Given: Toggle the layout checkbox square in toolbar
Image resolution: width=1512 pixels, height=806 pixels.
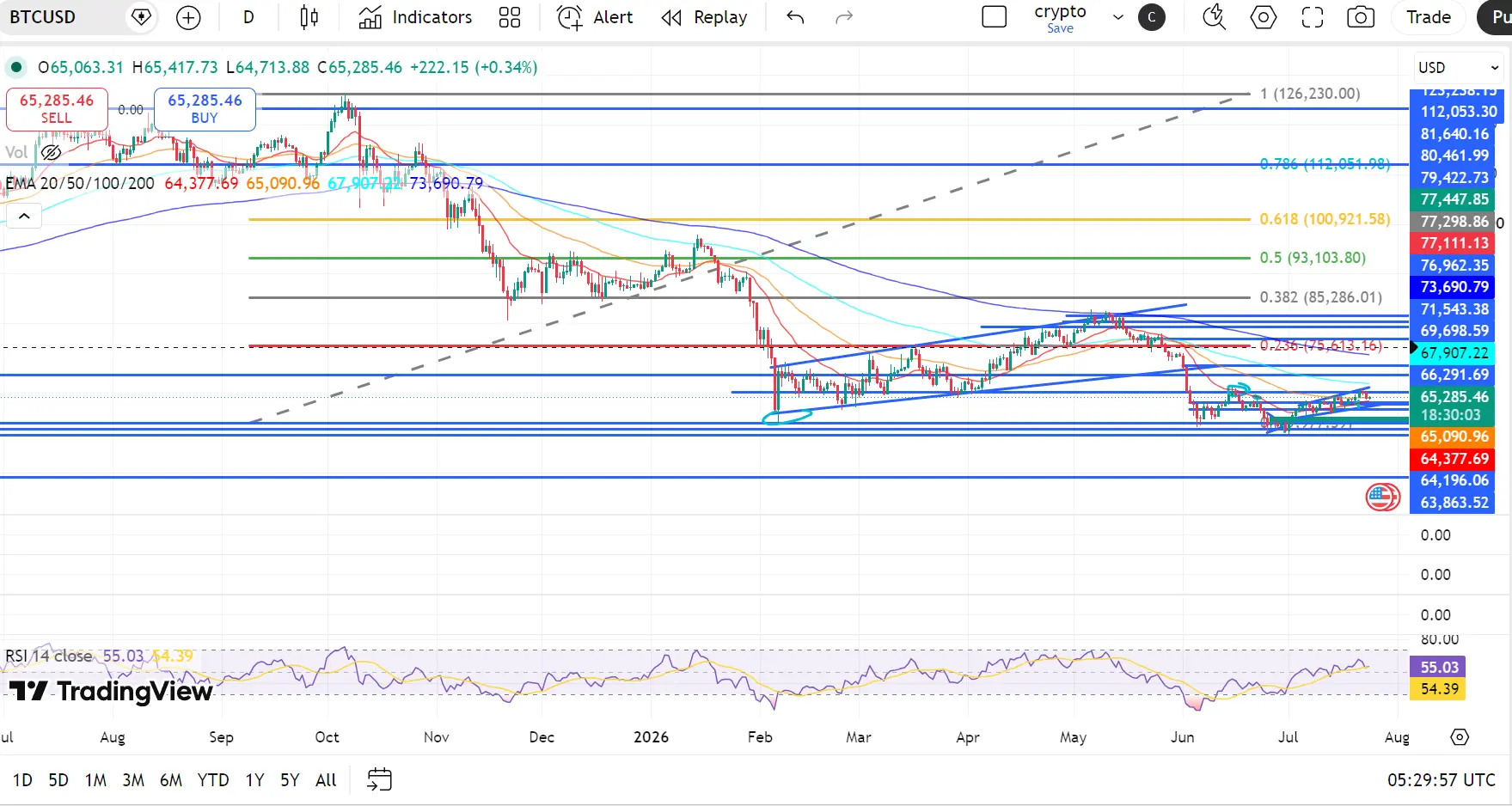Looking at the screenshot, I should pyautogui.click(x=994, y=17).
